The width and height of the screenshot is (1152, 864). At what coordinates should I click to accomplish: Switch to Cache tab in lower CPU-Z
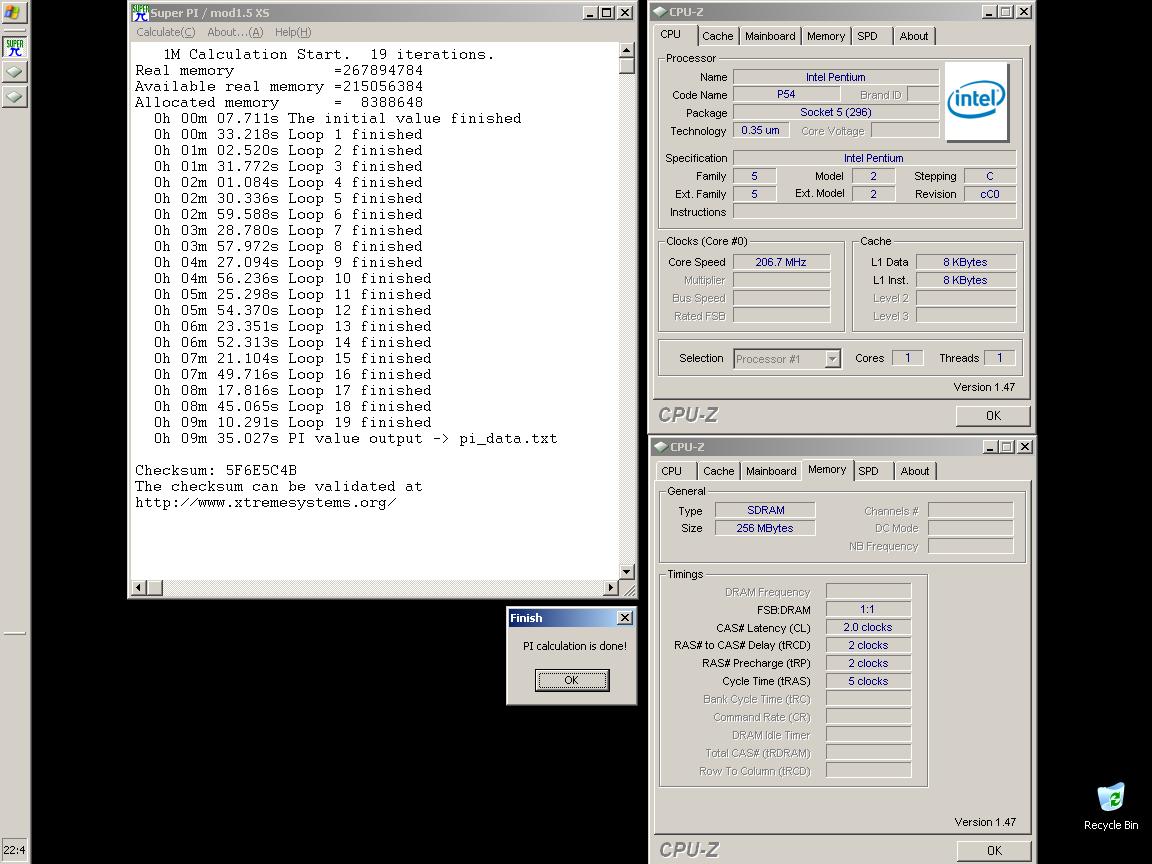coord(719,471)
